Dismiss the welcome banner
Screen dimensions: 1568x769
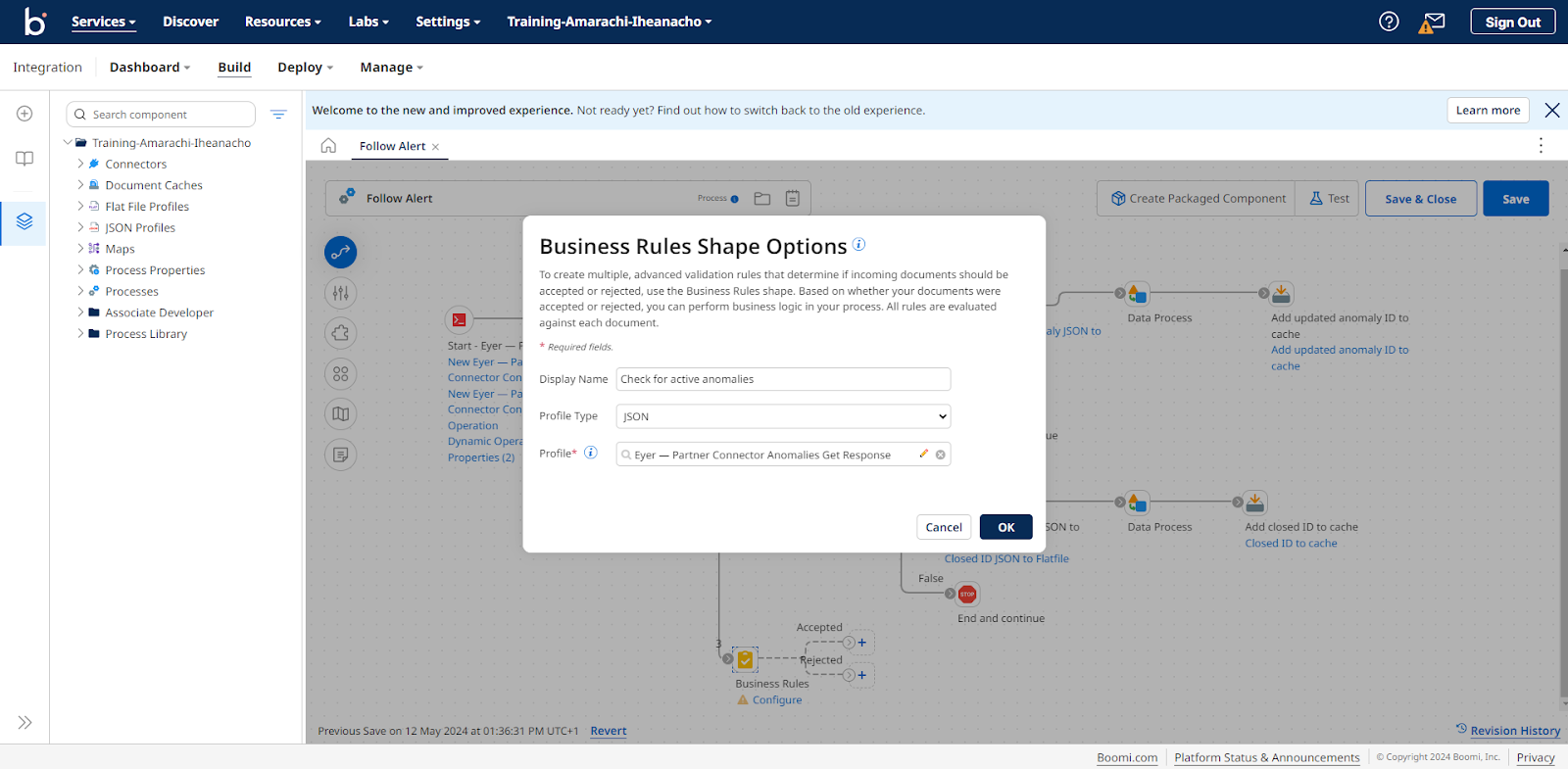[x=1552, y=111]
